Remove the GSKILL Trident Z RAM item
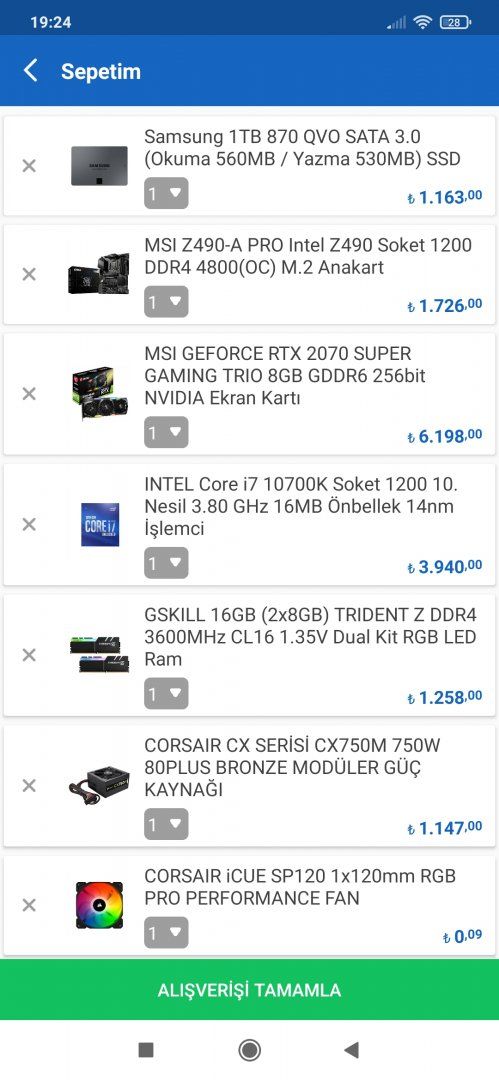The image size is (499, 1080). coord(29,655)
